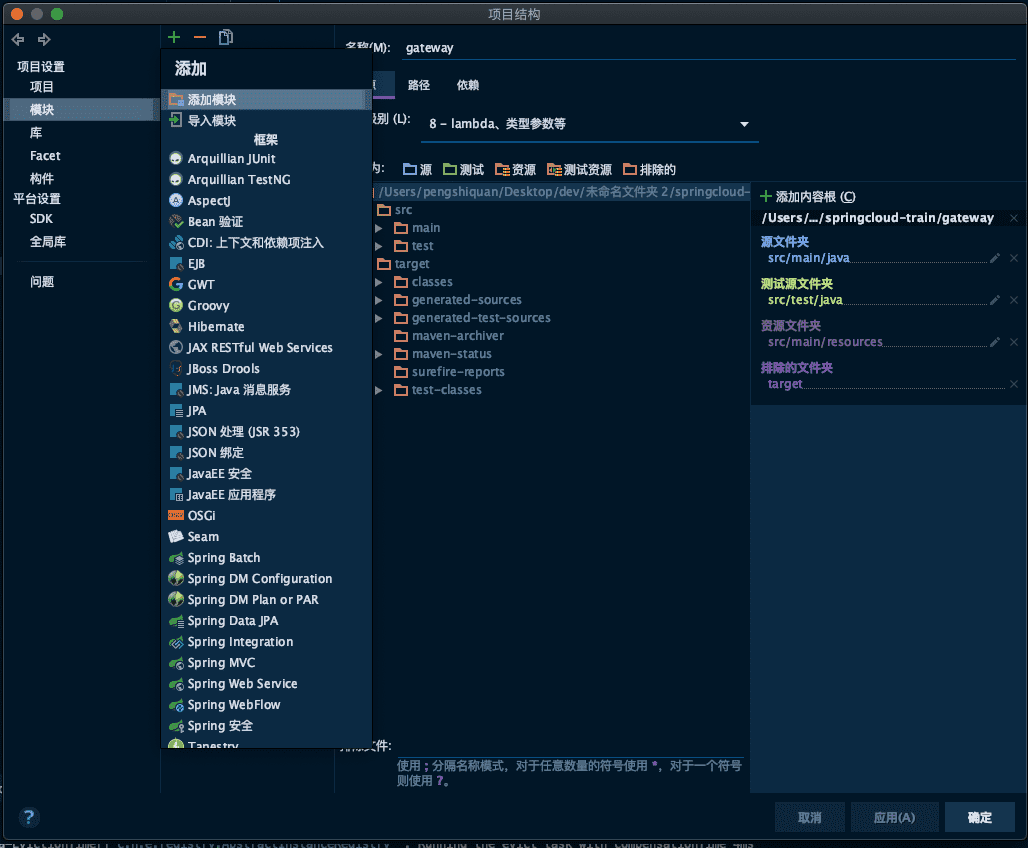Click the green plus add icon
1028x848 pixels.
tap(174, 37)
